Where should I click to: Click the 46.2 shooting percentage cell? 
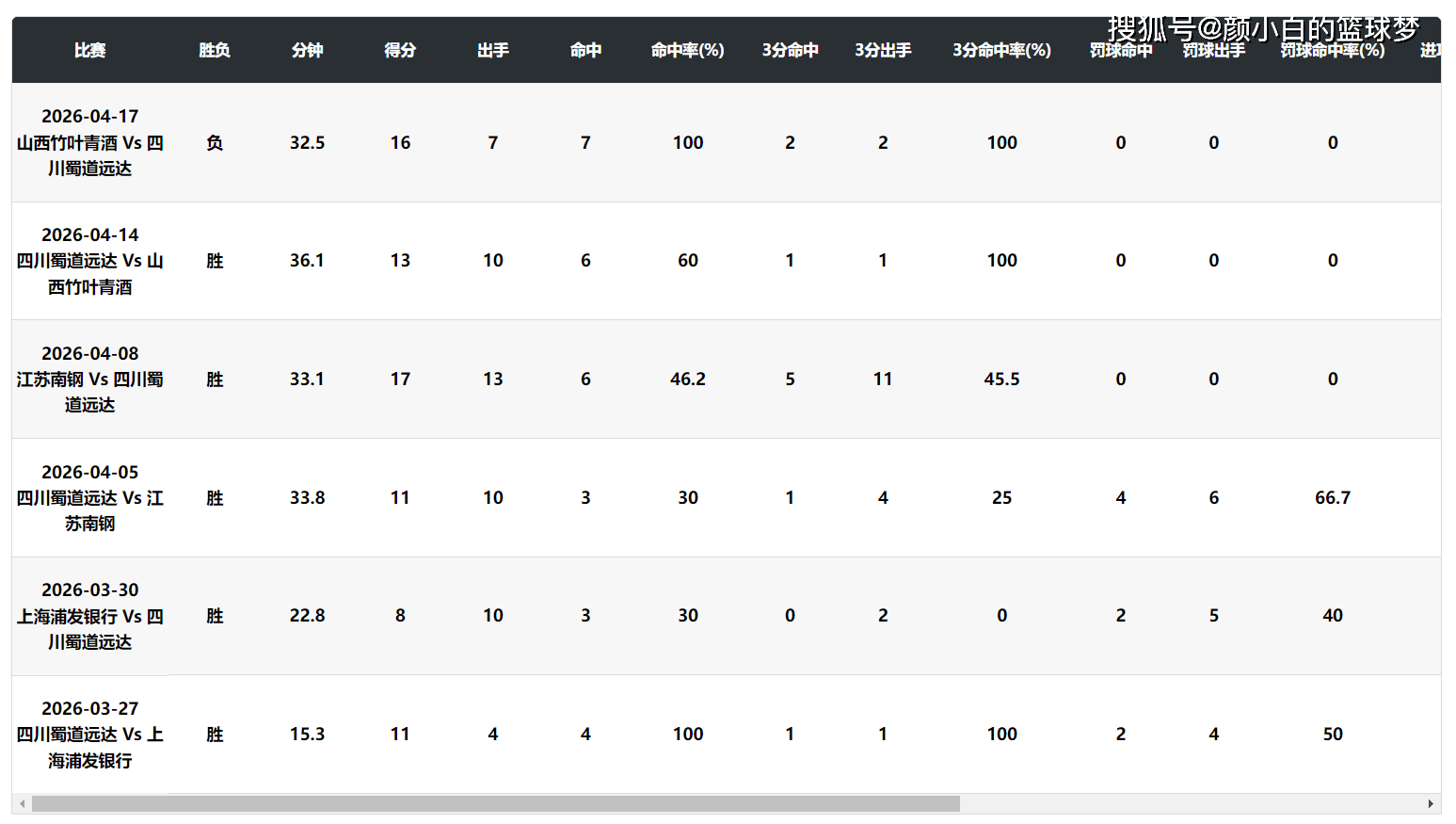pos(687,379)
